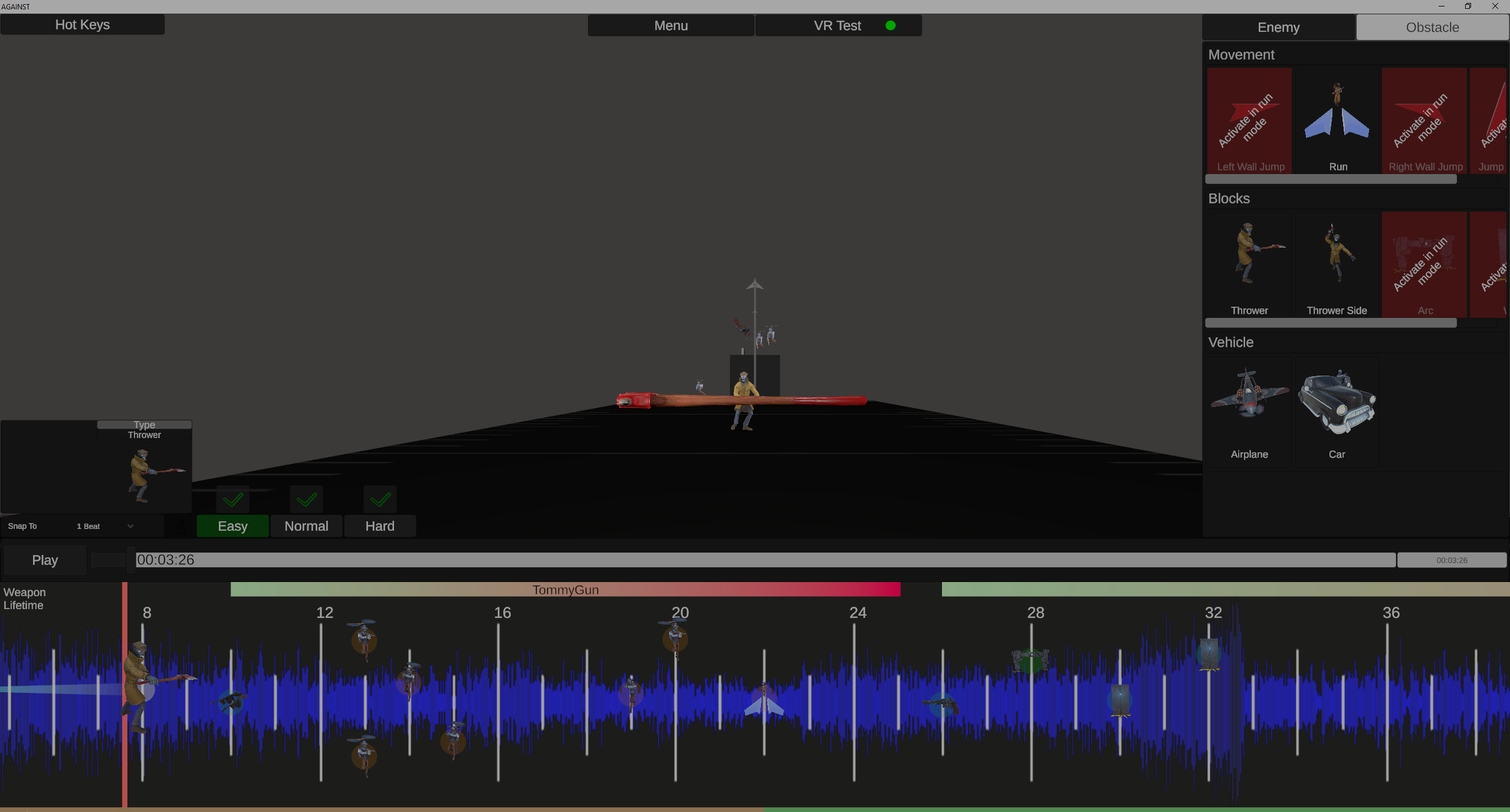Select the Car vehicle
This screenshot has height=812, width=1510.
click(x=1337, y=401)
